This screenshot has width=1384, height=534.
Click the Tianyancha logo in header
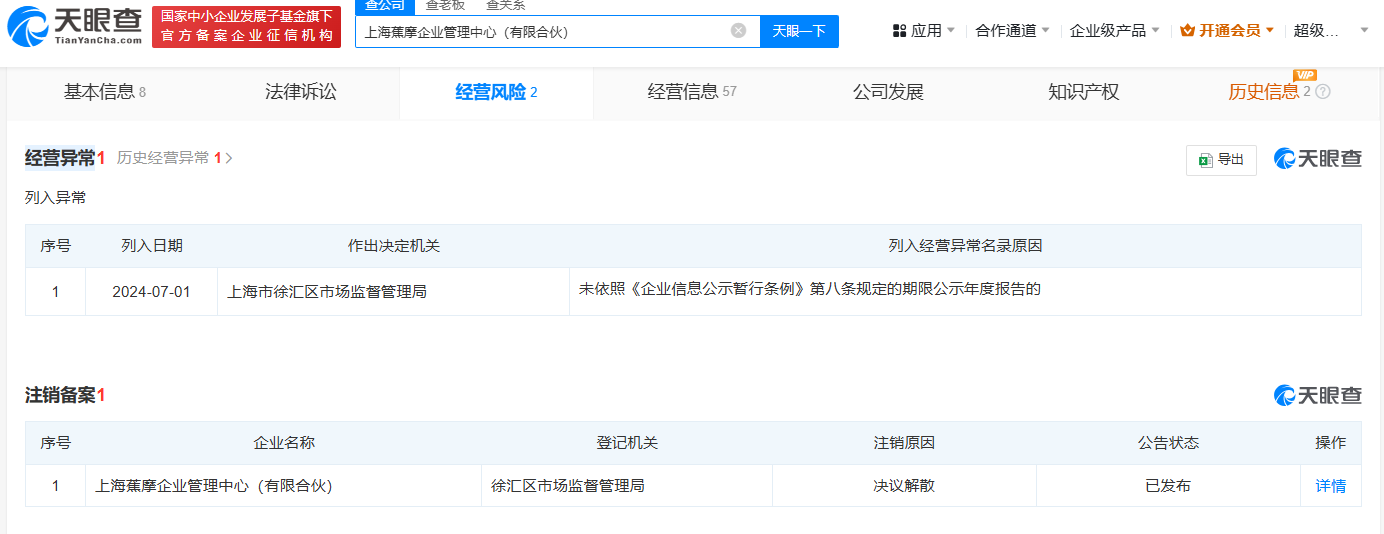point(74,27)
